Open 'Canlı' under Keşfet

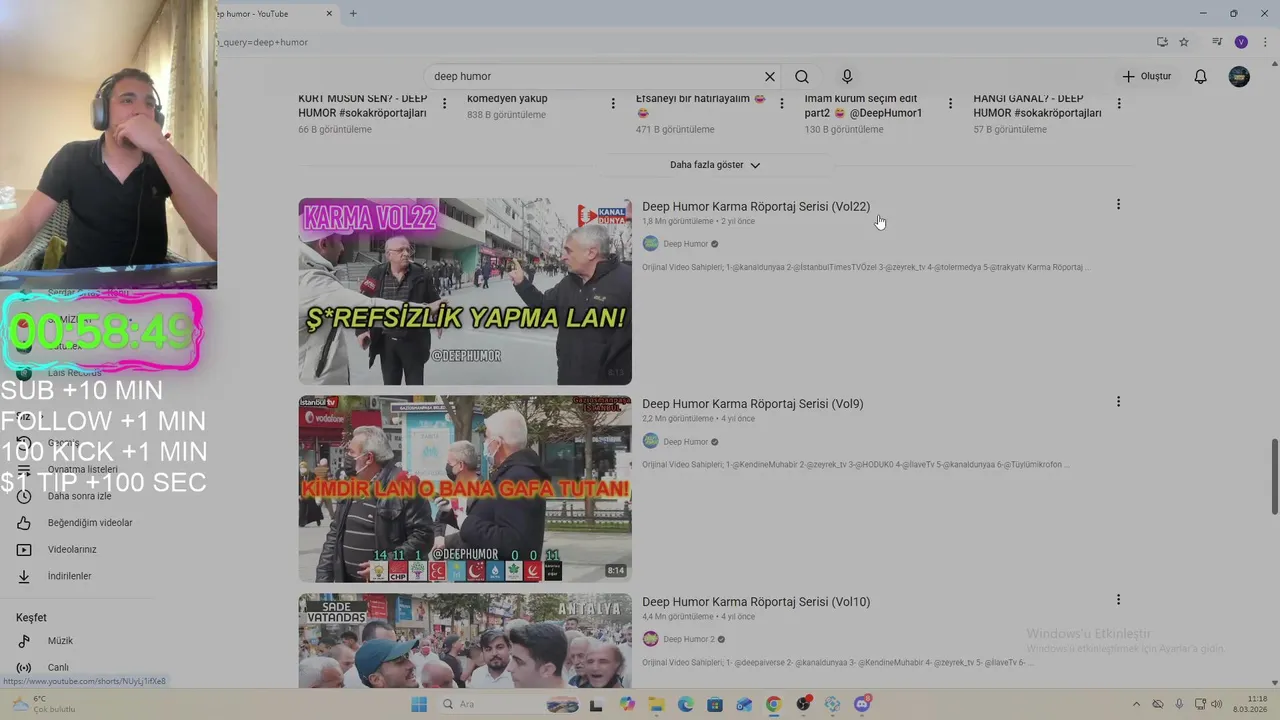[58, 668]
